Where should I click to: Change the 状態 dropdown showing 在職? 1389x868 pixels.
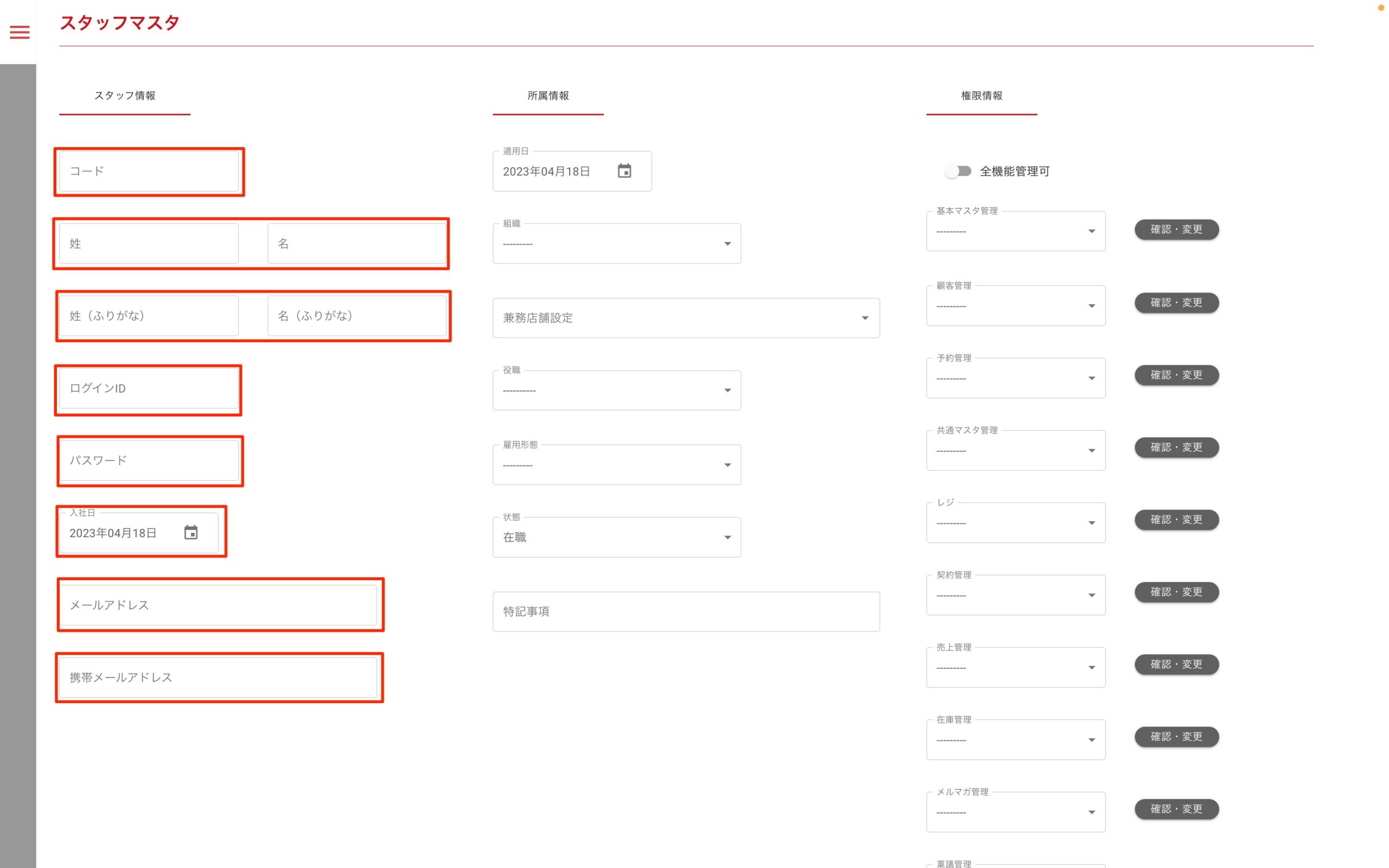click(x=616, y=537)
